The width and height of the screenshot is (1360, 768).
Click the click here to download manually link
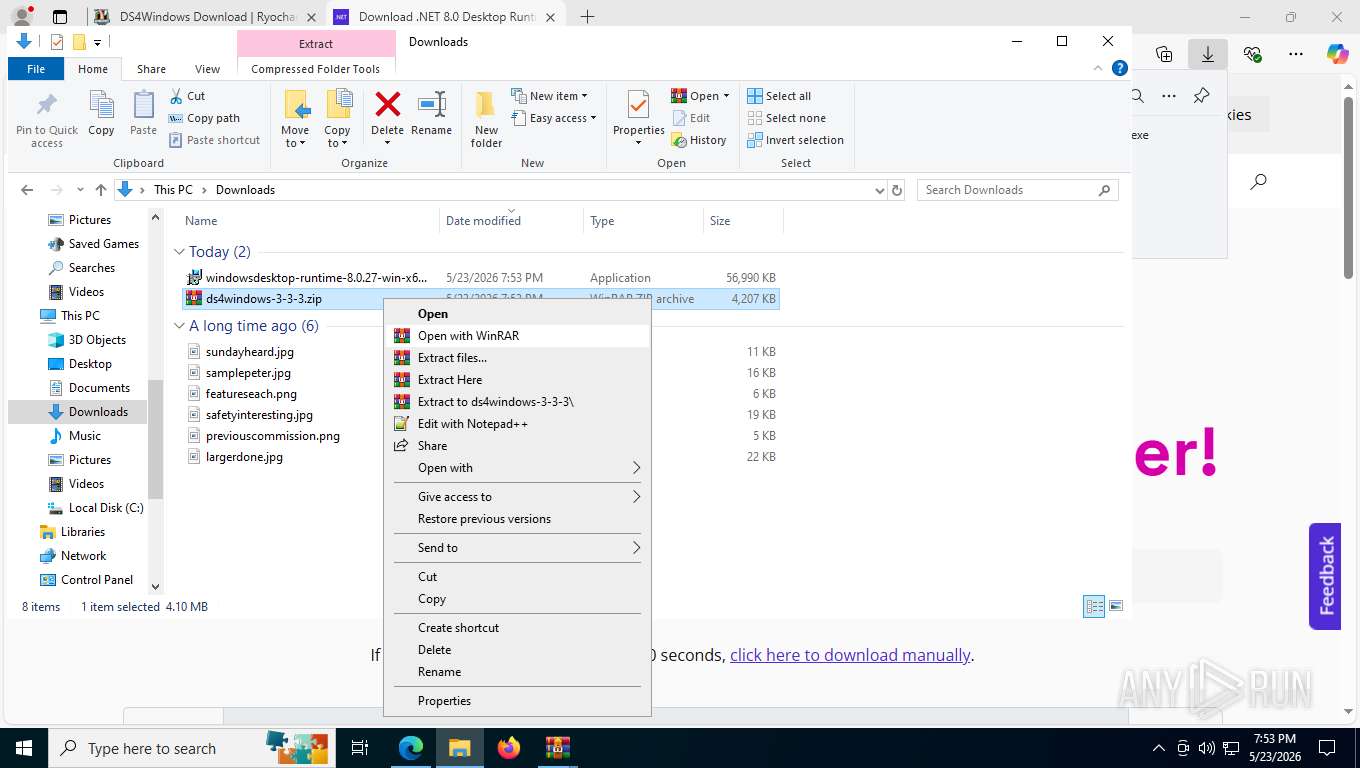click(850, 655)
